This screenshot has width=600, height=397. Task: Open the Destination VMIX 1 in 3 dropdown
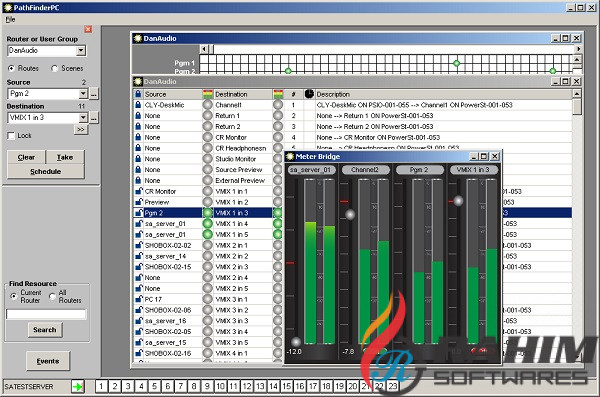tap(83, 118)
